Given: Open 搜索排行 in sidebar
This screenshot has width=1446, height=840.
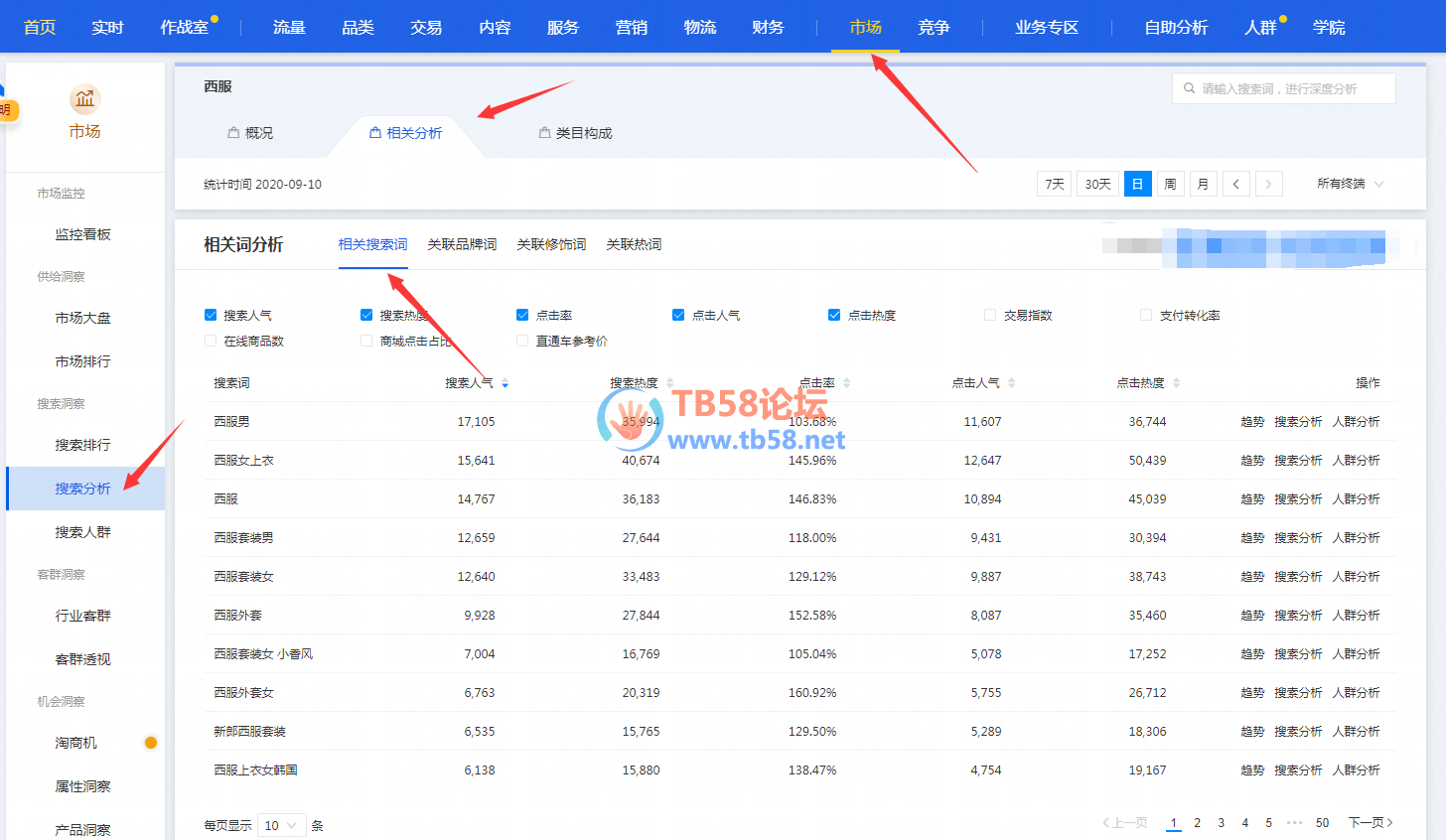Looking at the screenshot, I should click(x=83, y=445).
